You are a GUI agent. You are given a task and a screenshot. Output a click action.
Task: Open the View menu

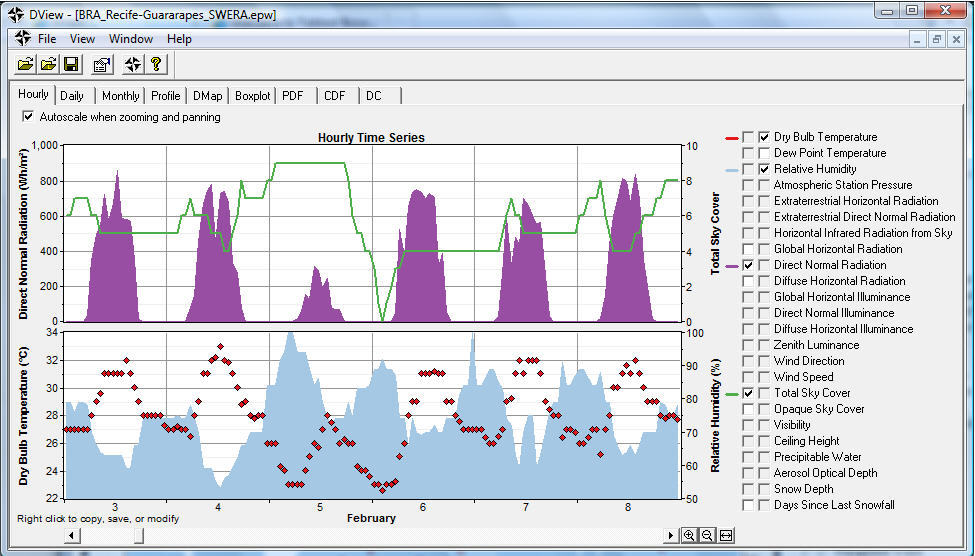coord(82,39)
